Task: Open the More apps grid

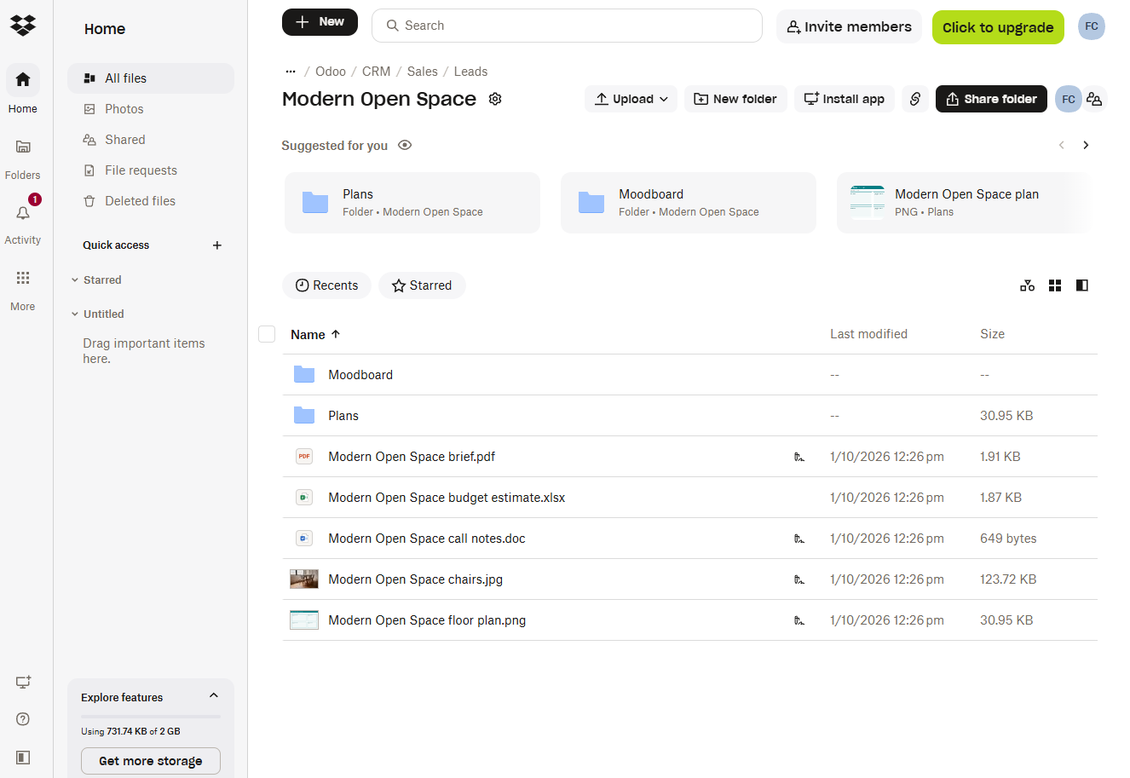Action: coord(23,288)
